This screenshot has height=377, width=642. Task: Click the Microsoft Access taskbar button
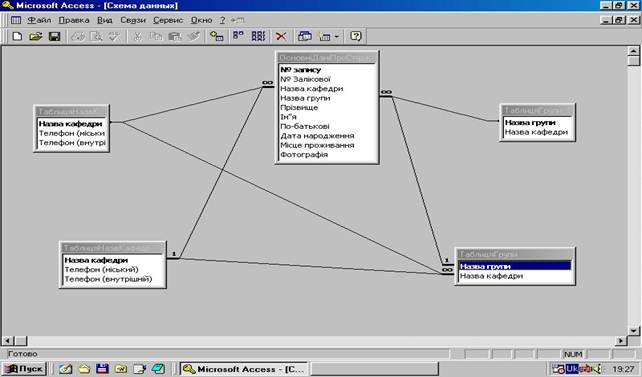pos(244,369)
